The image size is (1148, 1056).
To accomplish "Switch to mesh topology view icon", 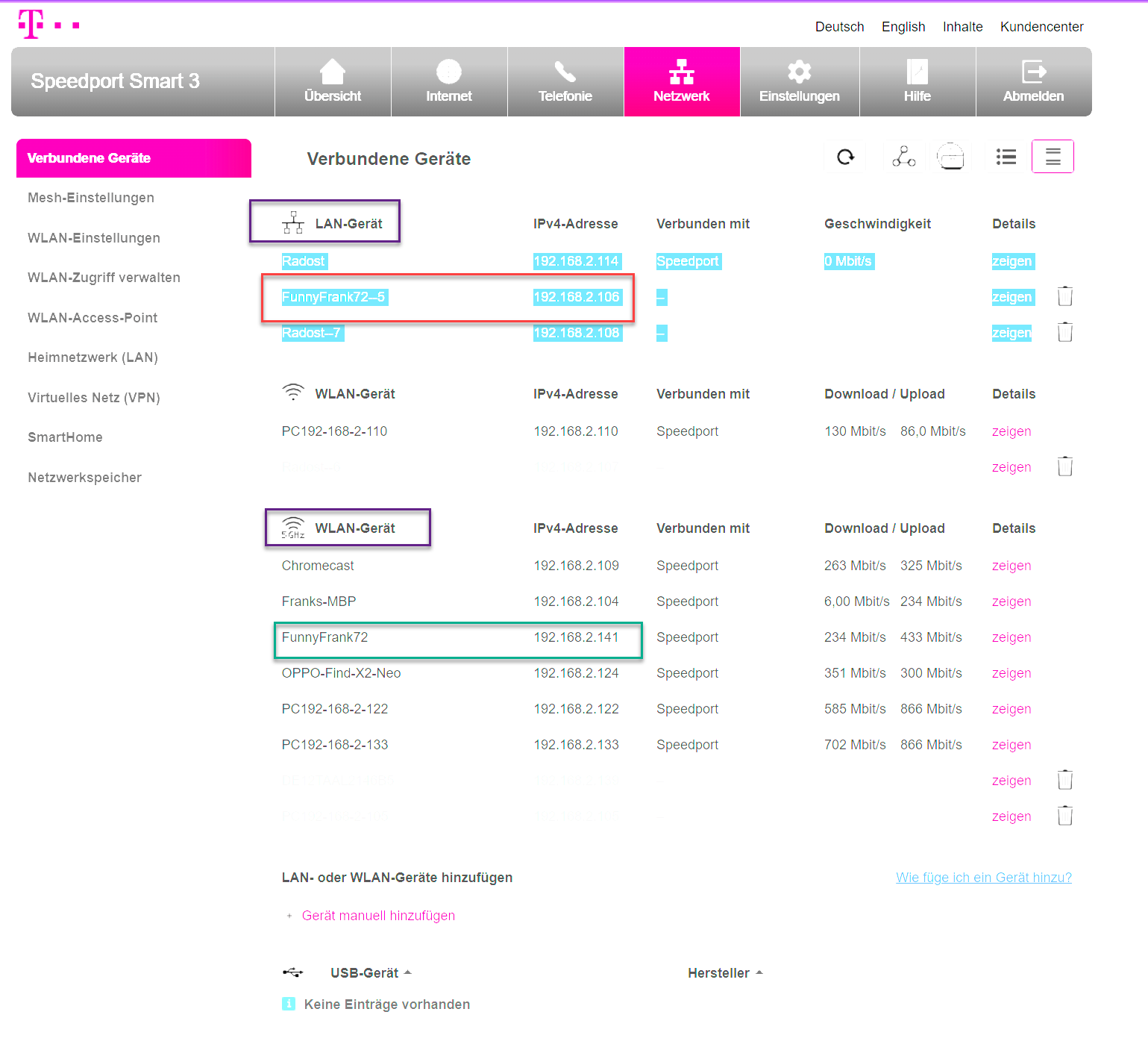I will [904, 157].
